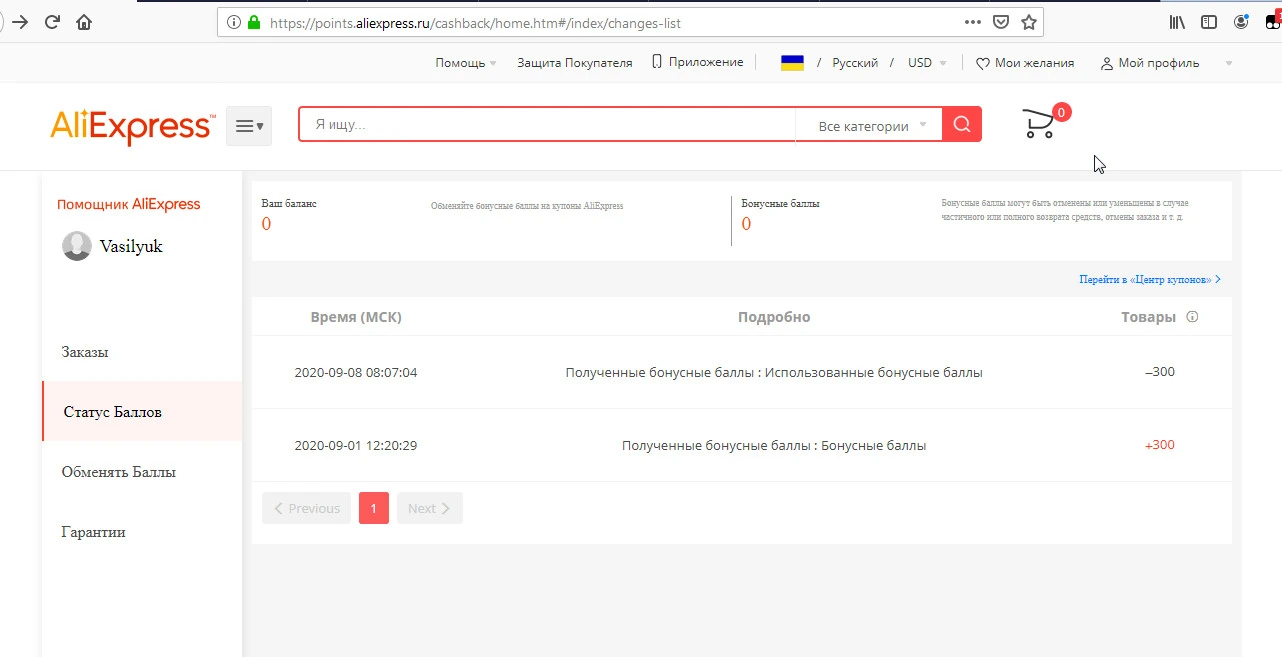
Task: Expand the Помощь dropdown
Action: point(466,63)
